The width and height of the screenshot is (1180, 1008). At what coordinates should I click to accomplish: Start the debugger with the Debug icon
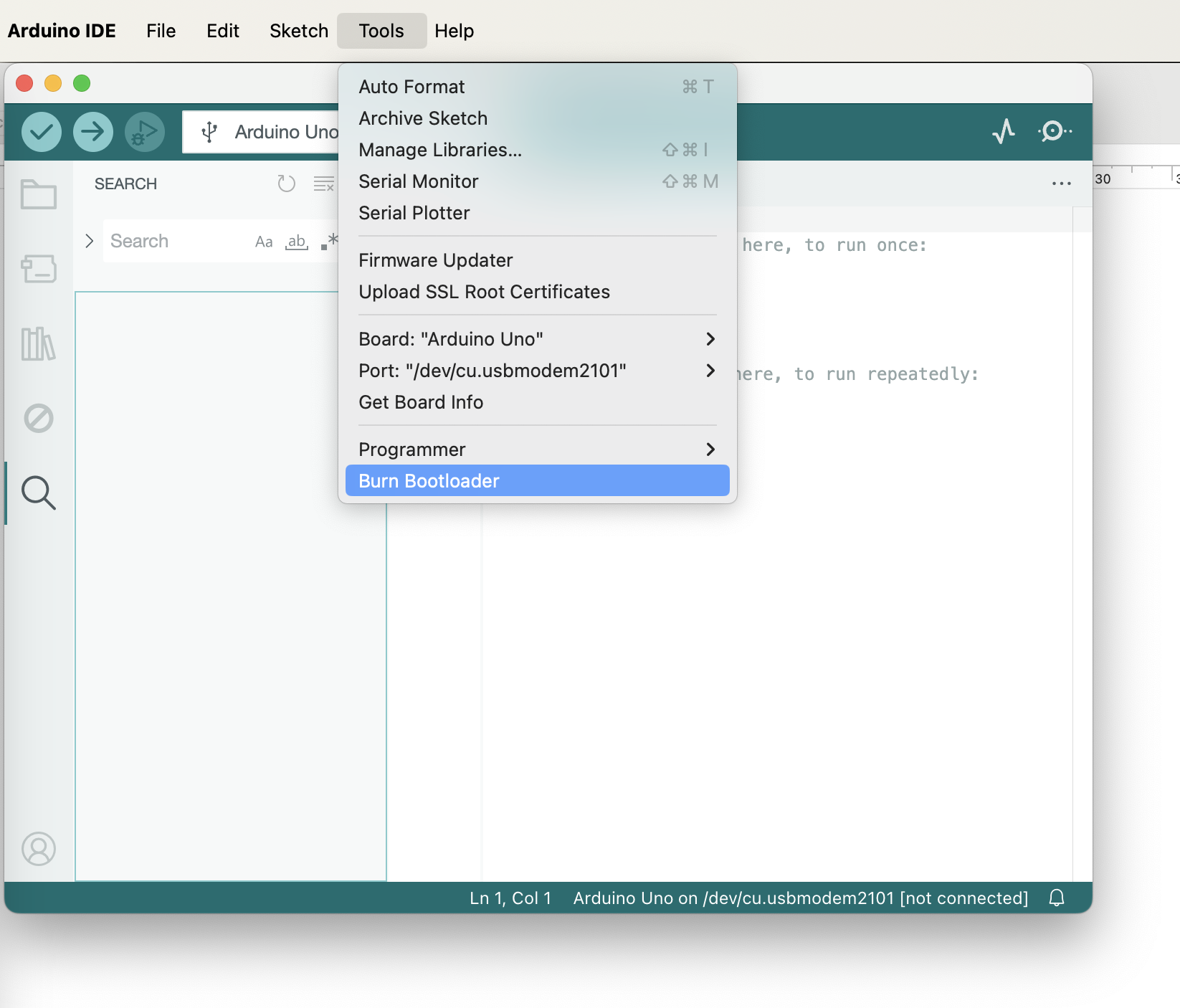tap(145, 132)
